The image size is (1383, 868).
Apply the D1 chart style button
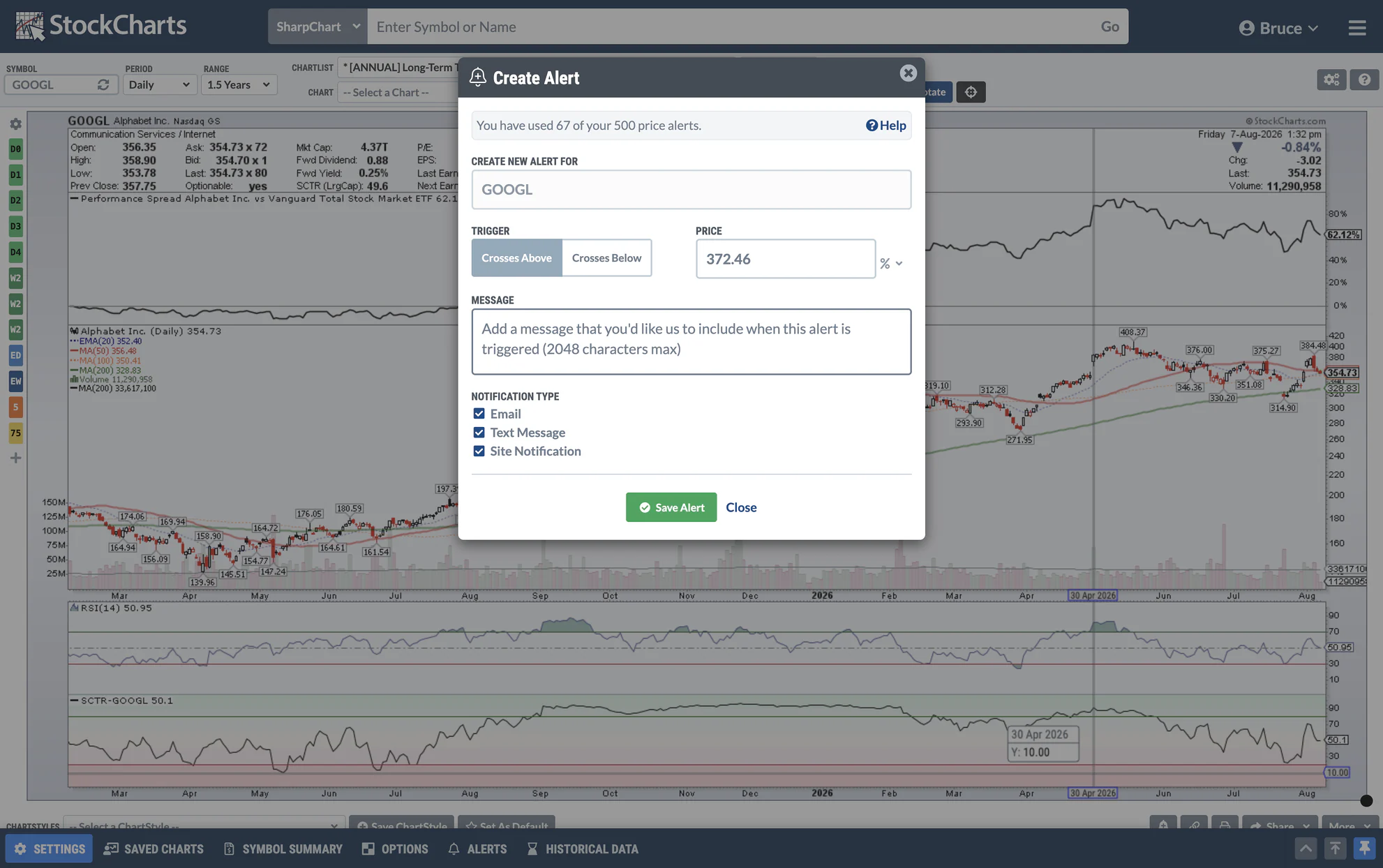click(x=15, y=174)
